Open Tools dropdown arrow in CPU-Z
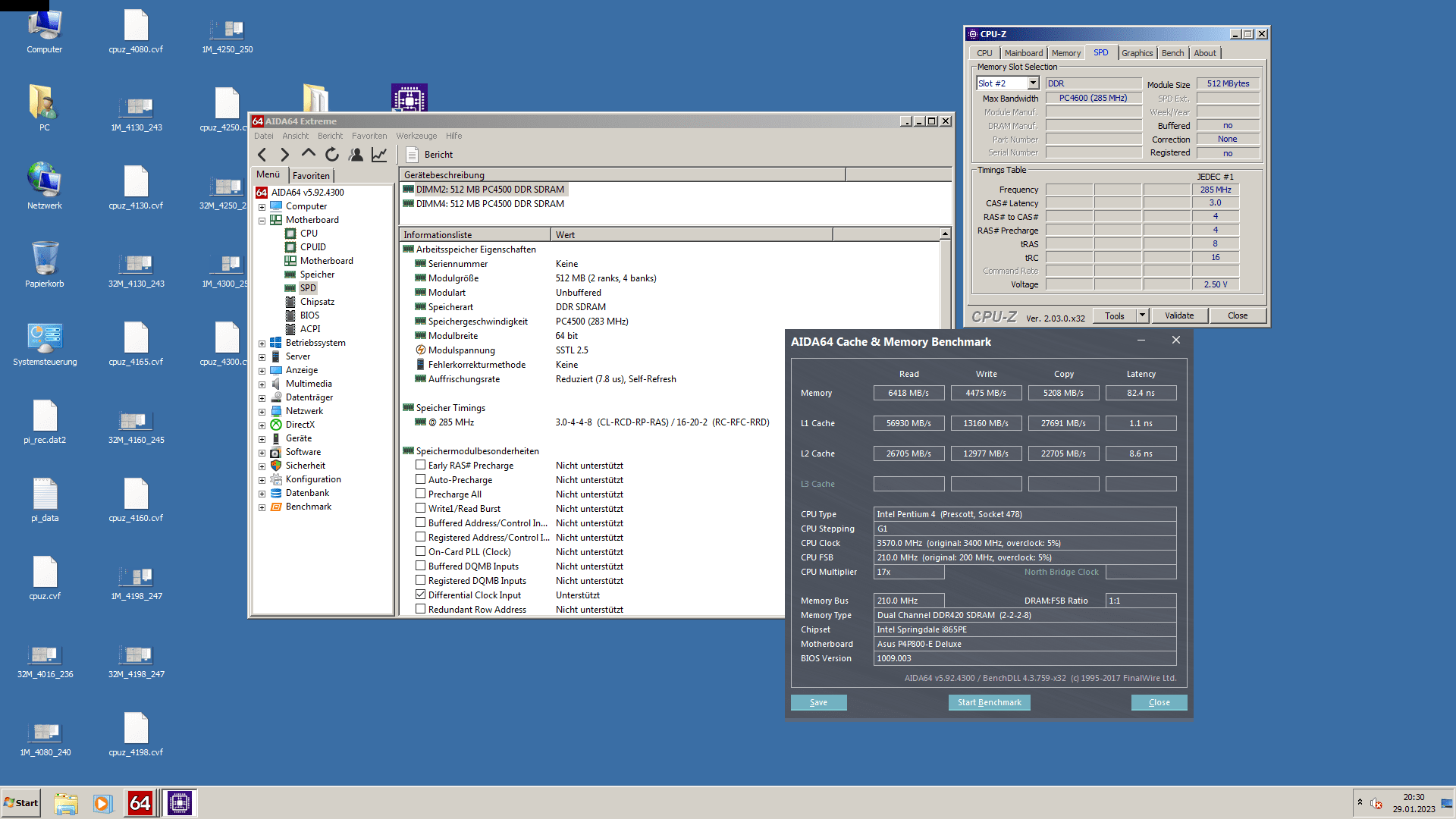Image resolution: width=1456 pixels, height=819 pixels. tap(1143, 315)
